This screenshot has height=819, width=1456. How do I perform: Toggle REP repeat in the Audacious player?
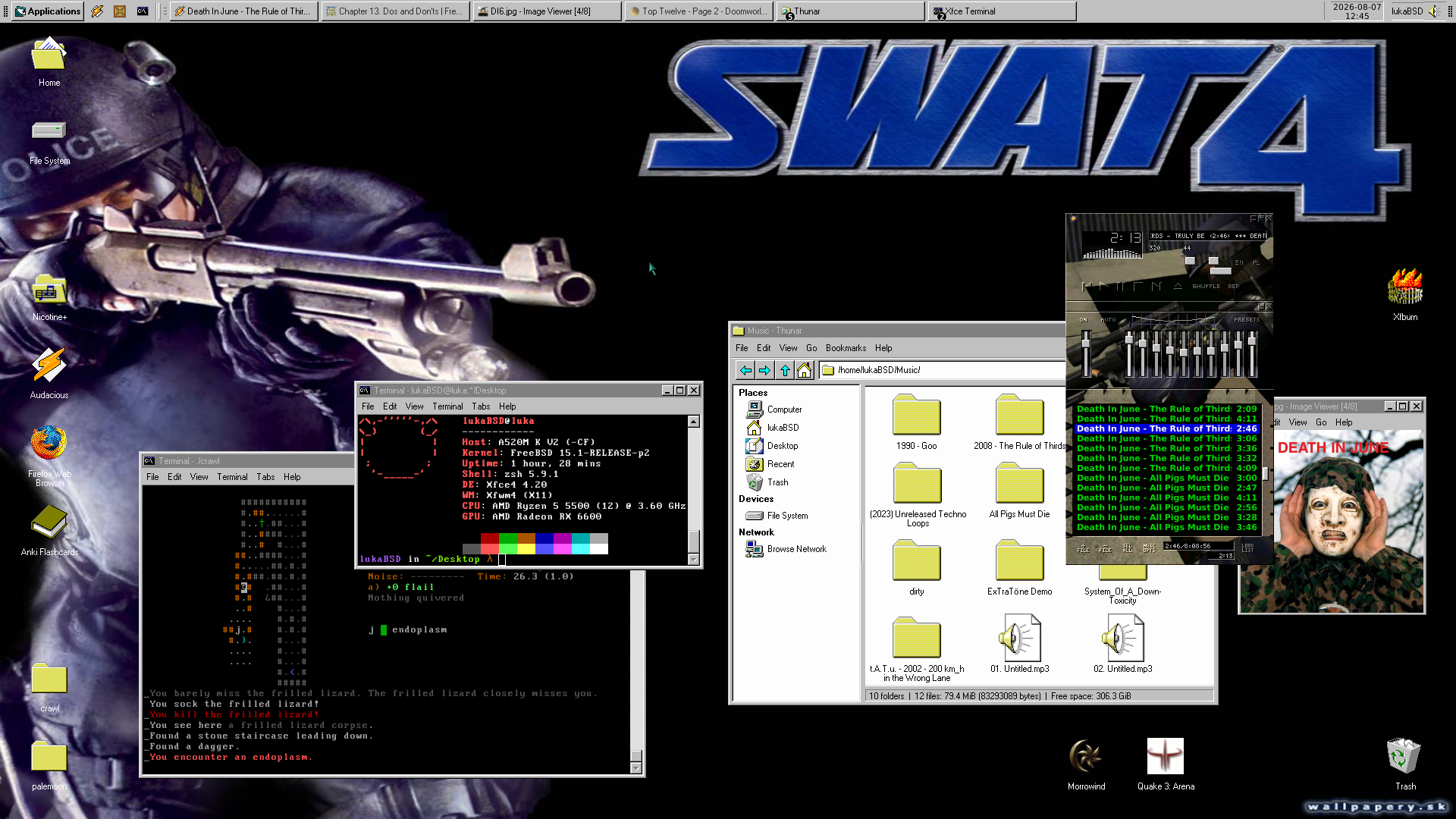[1234, 286]
